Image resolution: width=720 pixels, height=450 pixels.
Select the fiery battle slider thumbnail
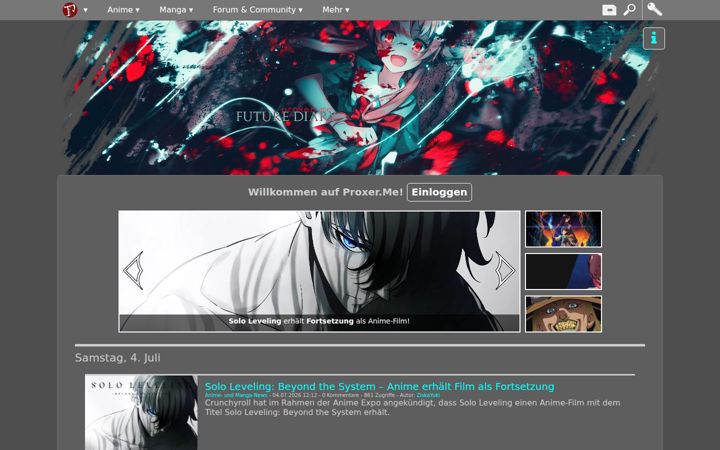tap(563, 229)
